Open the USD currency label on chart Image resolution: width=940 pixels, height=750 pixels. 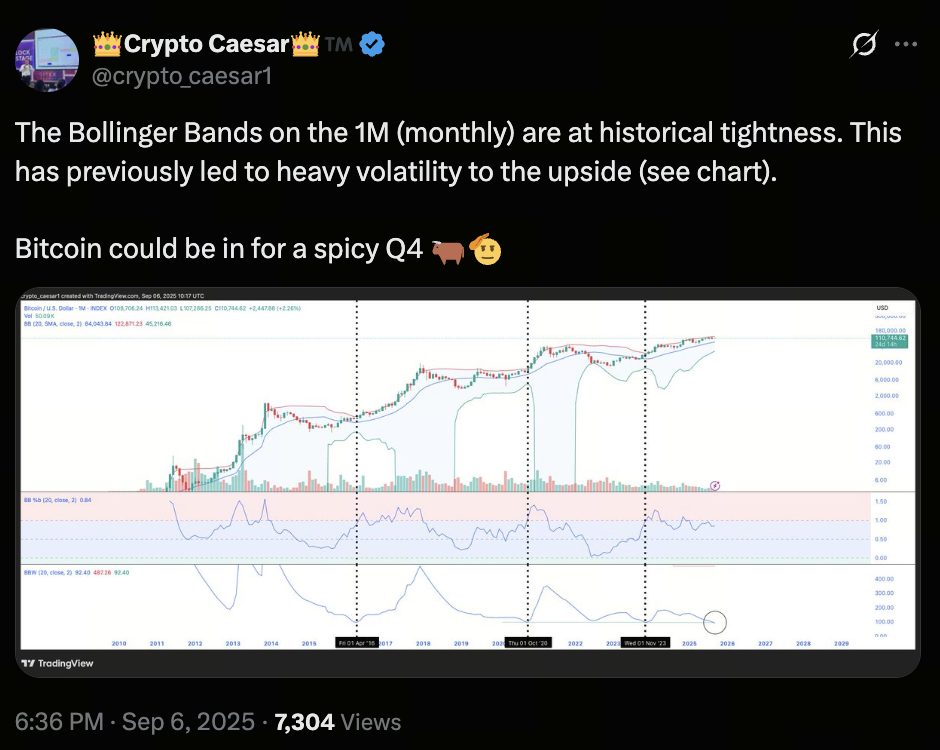[882, 308]
